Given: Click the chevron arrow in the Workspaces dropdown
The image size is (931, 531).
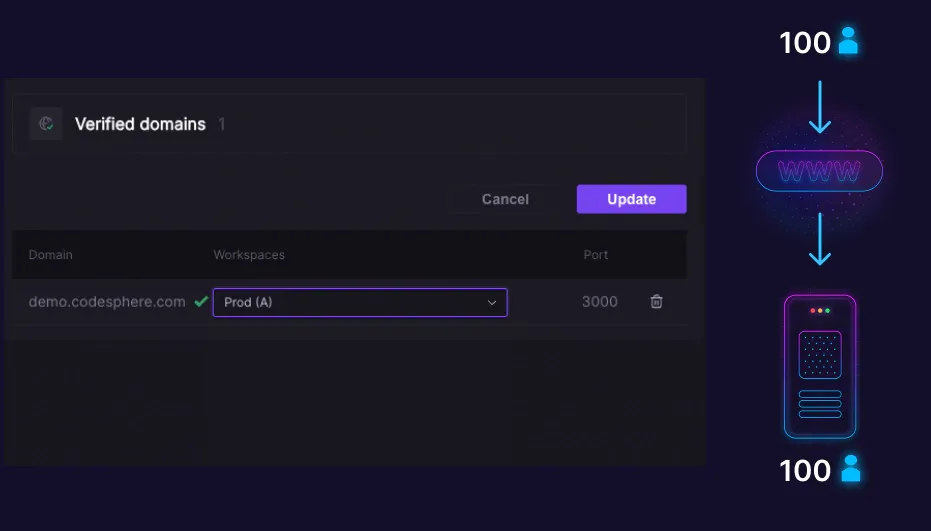Looking at the screenshot, I should click(x=492, y=302).
